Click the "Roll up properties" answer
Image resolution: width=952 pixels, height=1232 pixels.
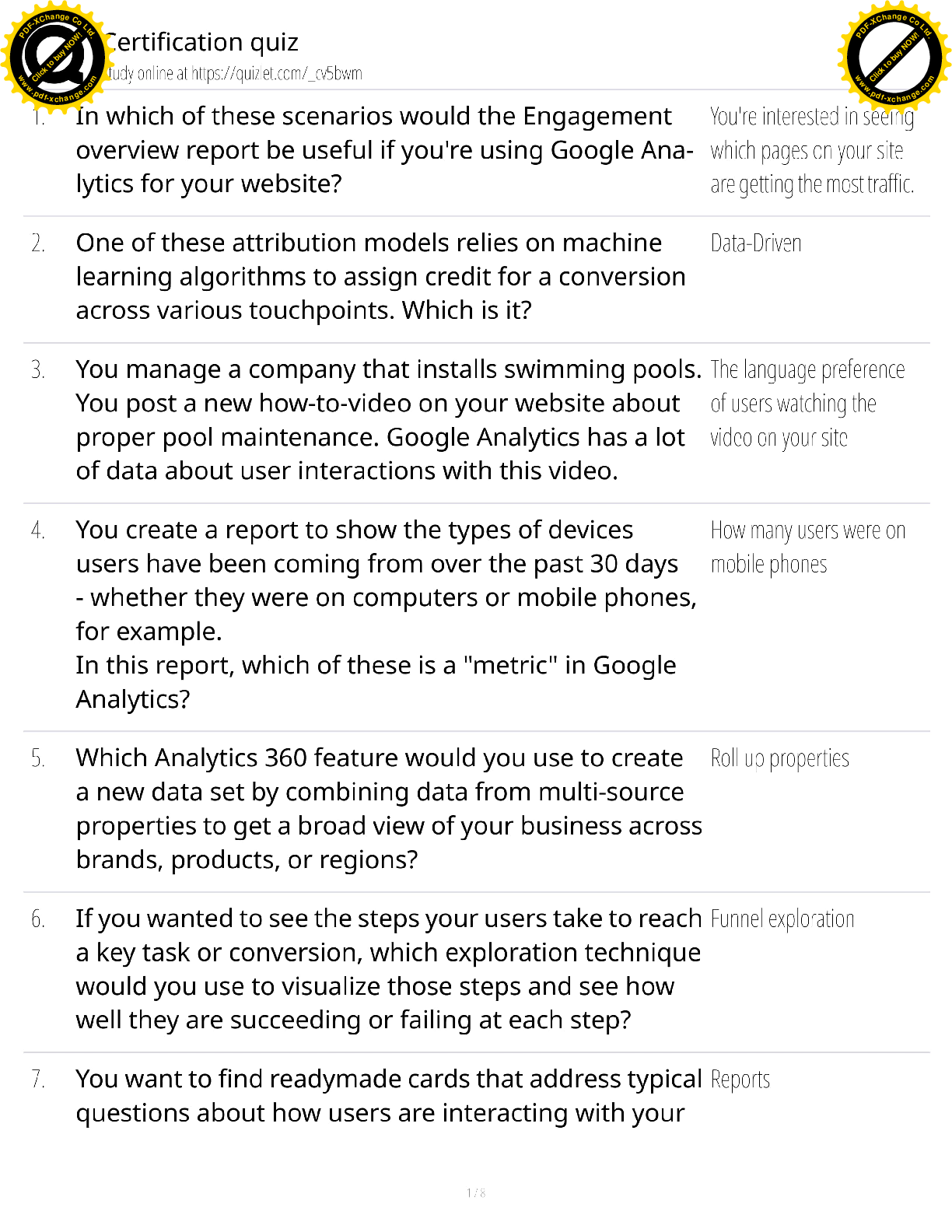click(x=779, y=759)
